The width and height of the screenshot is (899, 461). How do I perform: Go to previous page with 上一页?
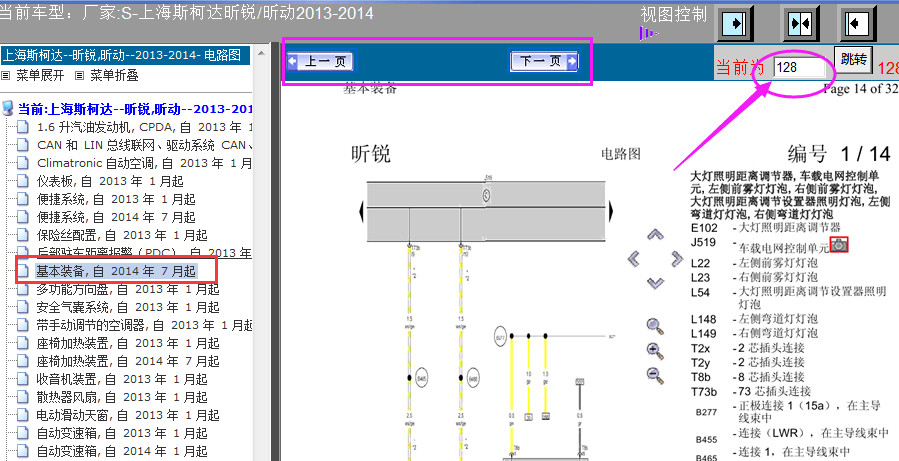319,61
